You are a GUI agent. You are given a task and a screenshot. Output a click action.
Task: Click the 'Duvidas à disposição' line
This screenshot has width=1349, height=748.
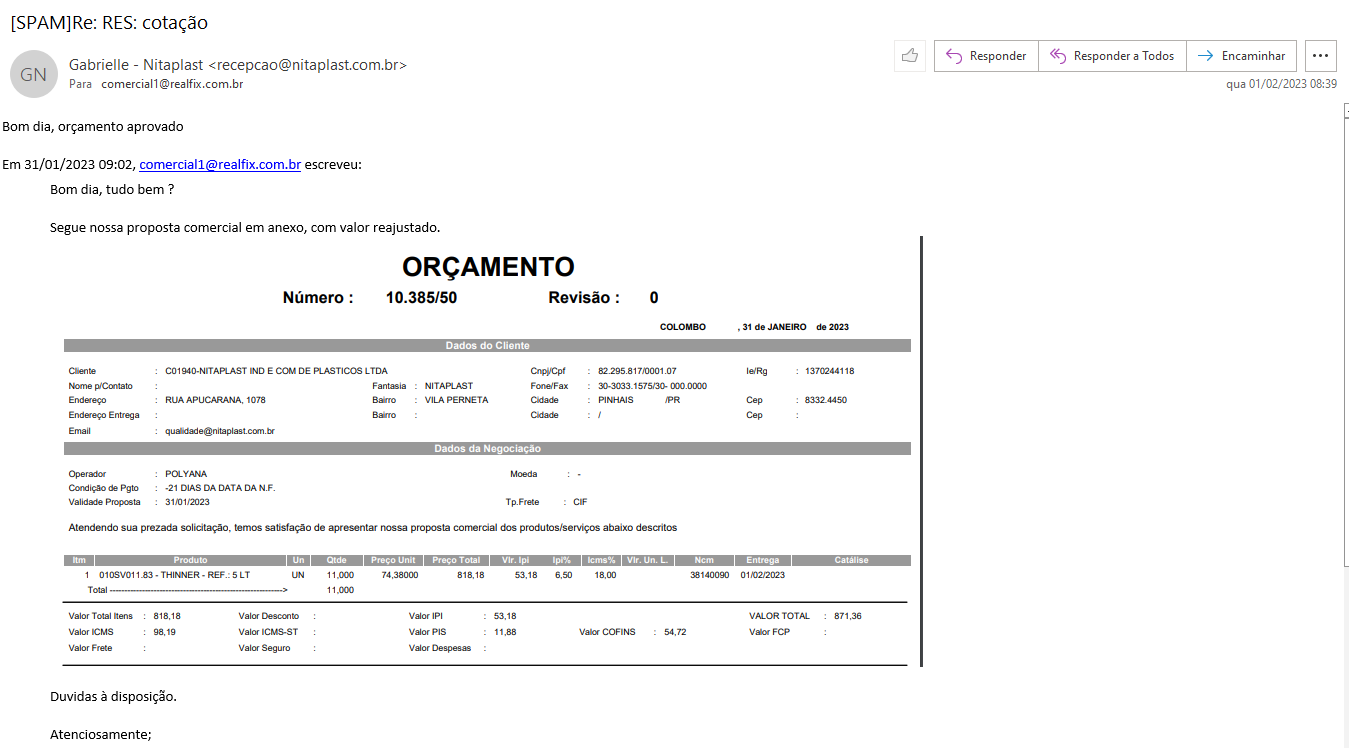click(x=113, y=696)
